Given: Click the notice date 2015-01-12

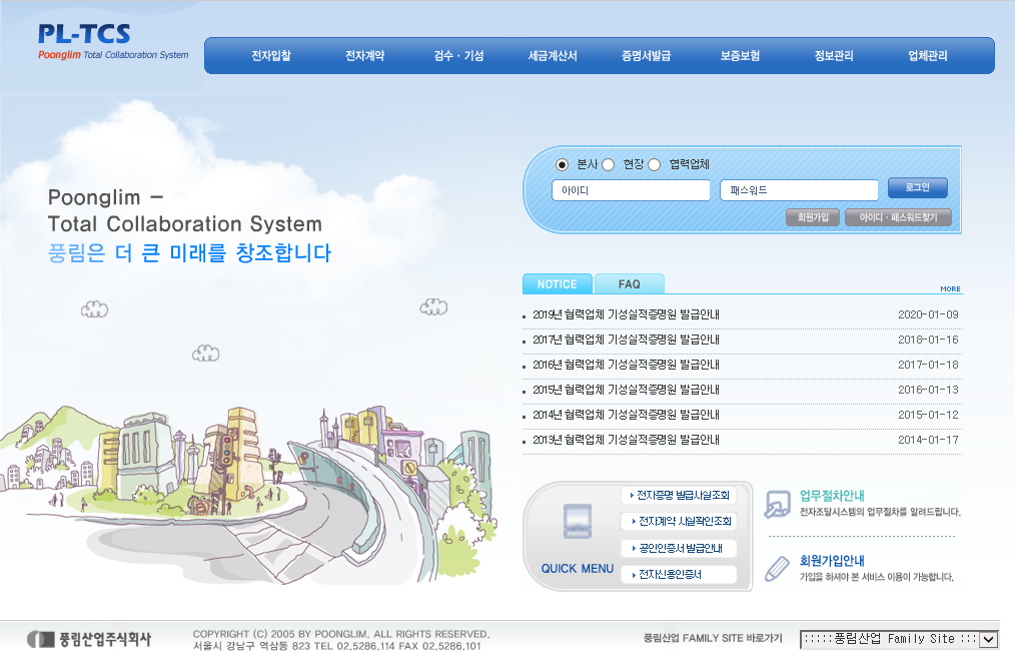Looking at the screenshot, I should coord(928,415).
